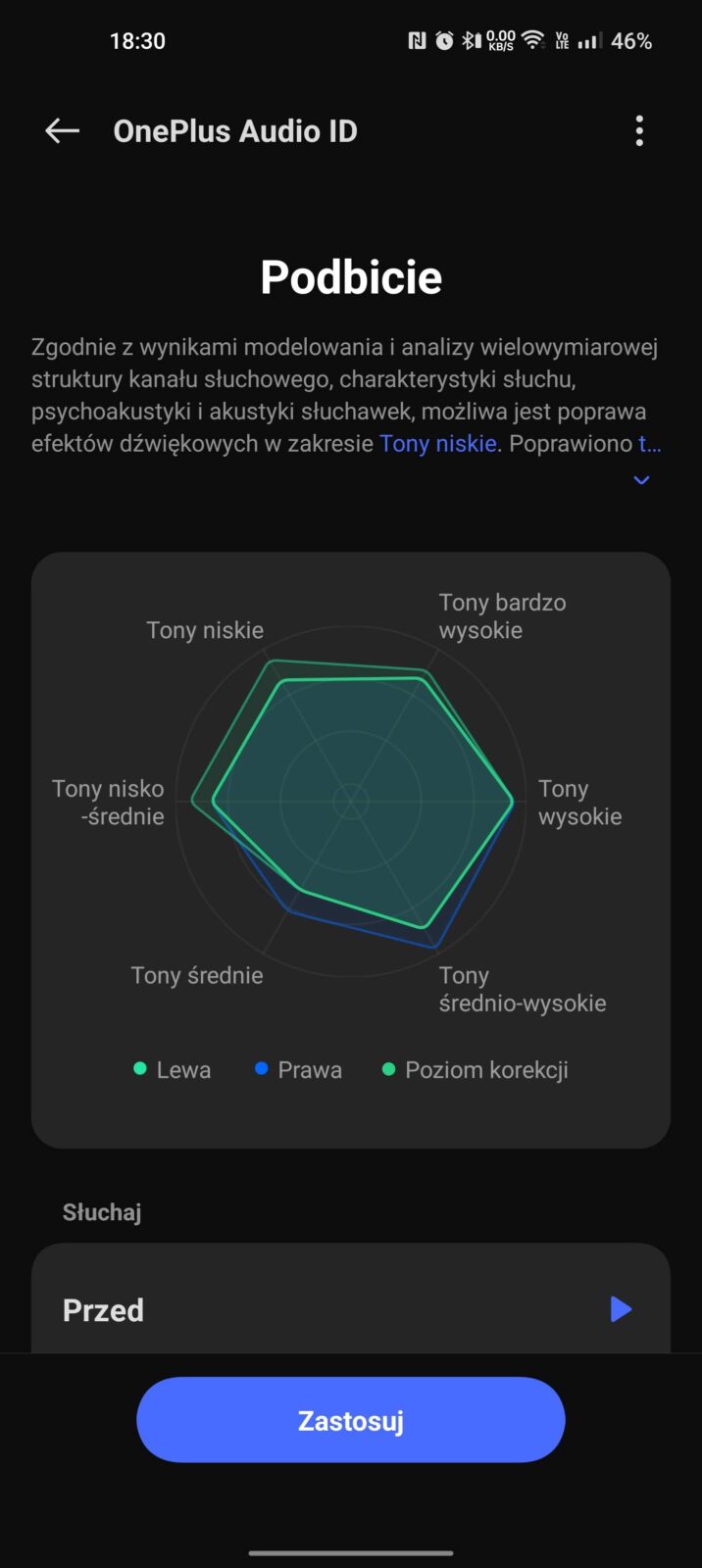
Task: Tap the Wi-Fi status icon
Action: [532, 41]
